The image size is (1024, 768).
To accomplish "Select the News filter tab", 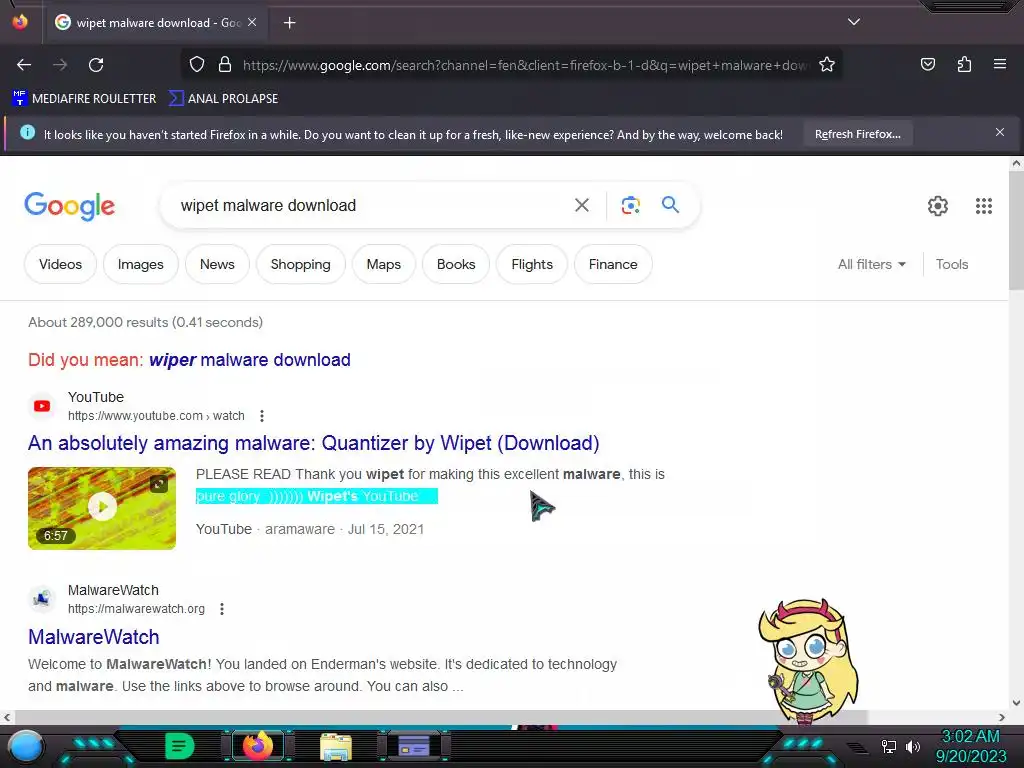I will pos(217,264).
